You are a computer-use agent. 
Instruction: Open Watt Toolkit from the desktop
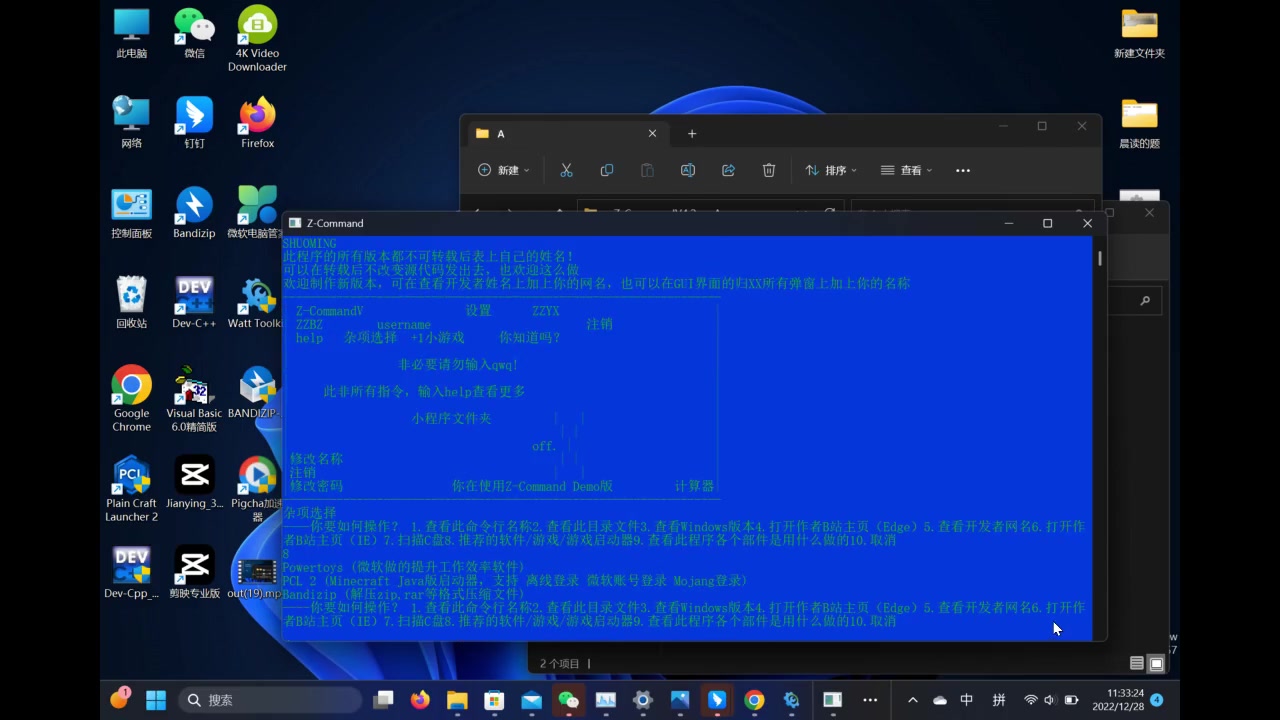(x=256, y=295)
